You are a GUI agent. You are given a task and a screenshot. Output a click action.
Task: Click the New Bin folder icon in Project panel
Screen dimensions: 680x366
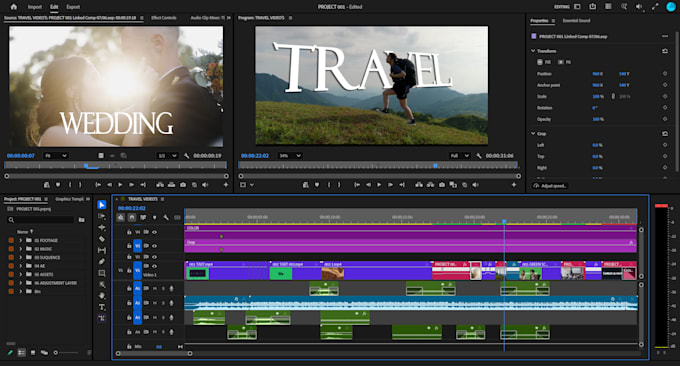tap(82, 220)
